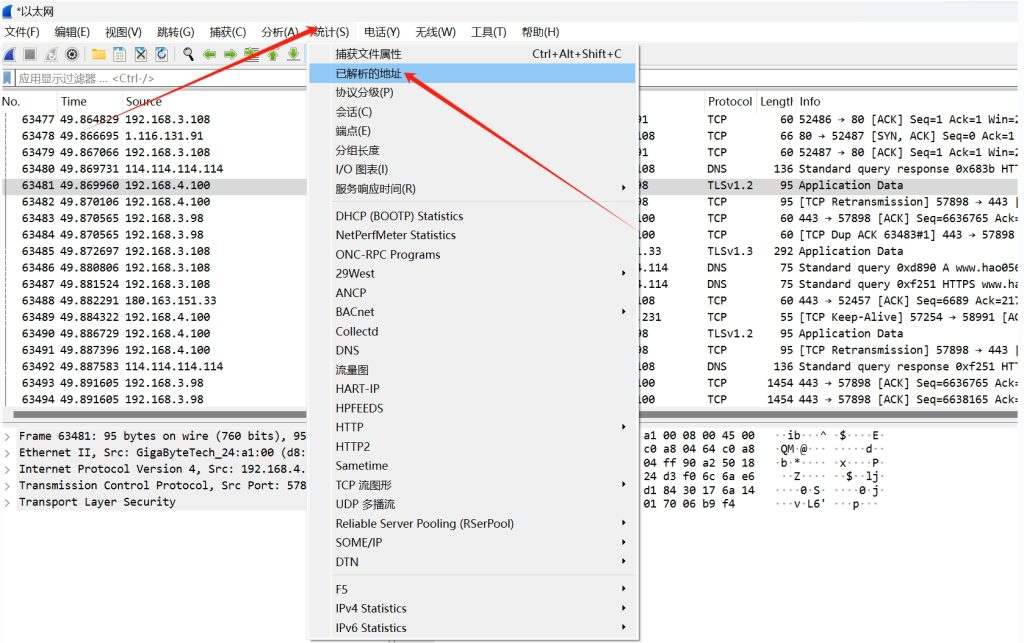The image size is (1024, 643).
Task: Expand Reliable Server Pooling submenu arrow
Action: [x=624, y=524]
